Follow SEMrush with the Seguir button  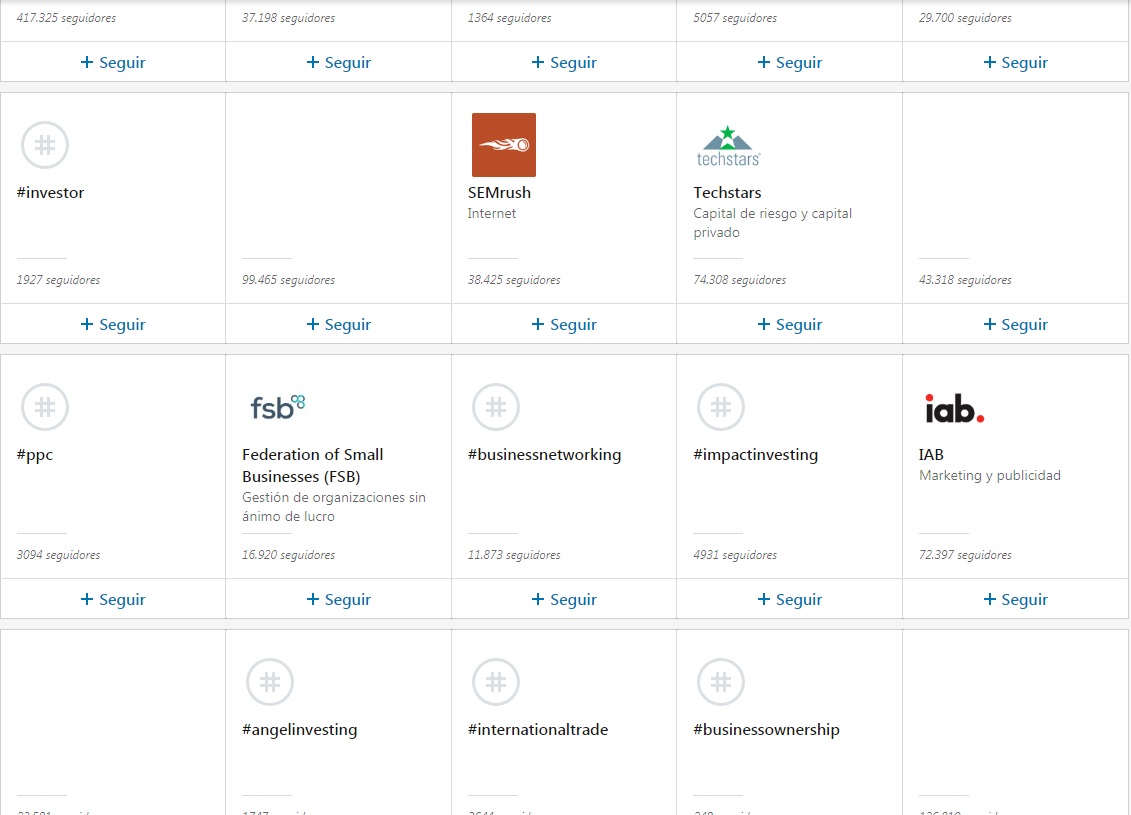(x=564, y=324)
